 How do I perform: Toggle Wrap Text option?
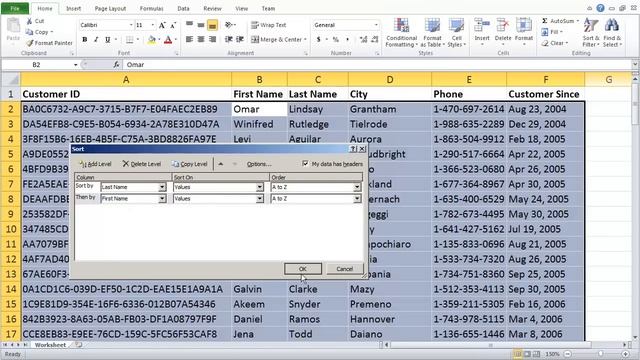tap(269, 25)
